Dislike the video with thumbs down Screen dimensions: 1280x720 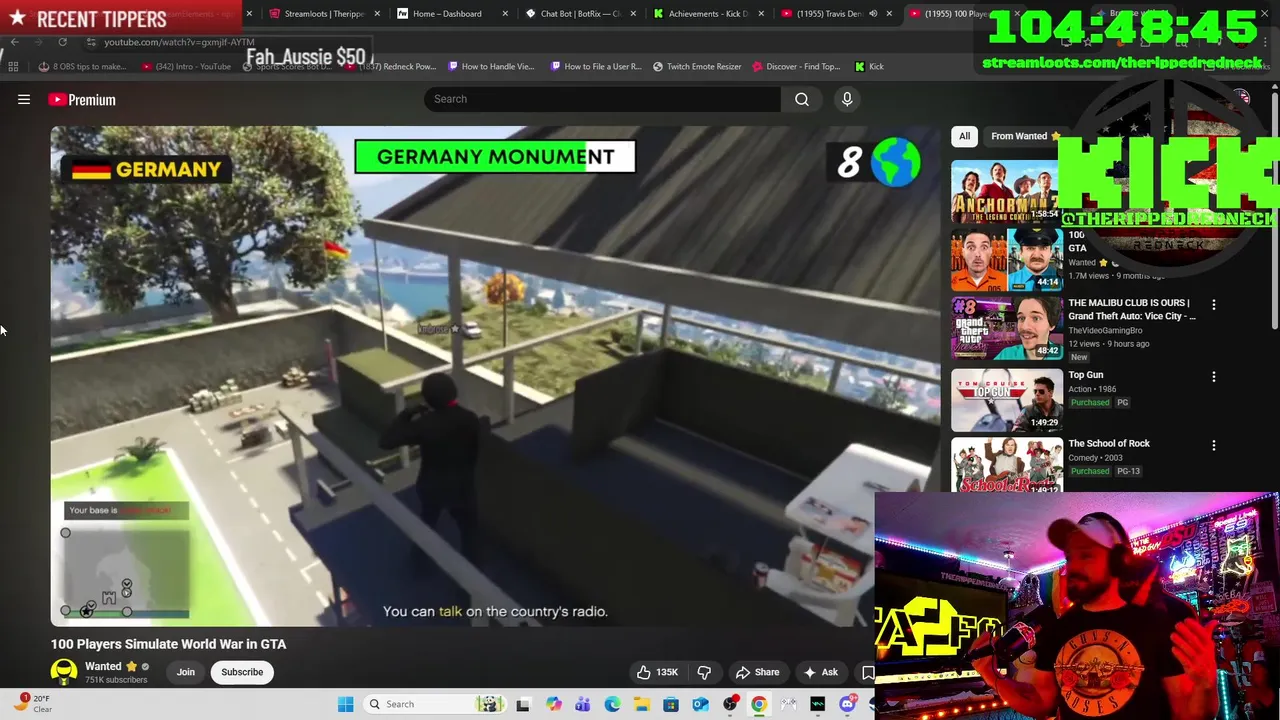(x=704, y=672)
